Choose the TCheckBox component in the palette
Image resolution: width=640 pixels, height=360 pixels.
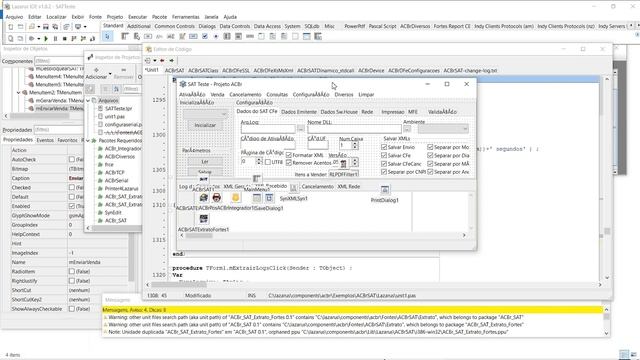pyautogui.click(x=205, y=36)
